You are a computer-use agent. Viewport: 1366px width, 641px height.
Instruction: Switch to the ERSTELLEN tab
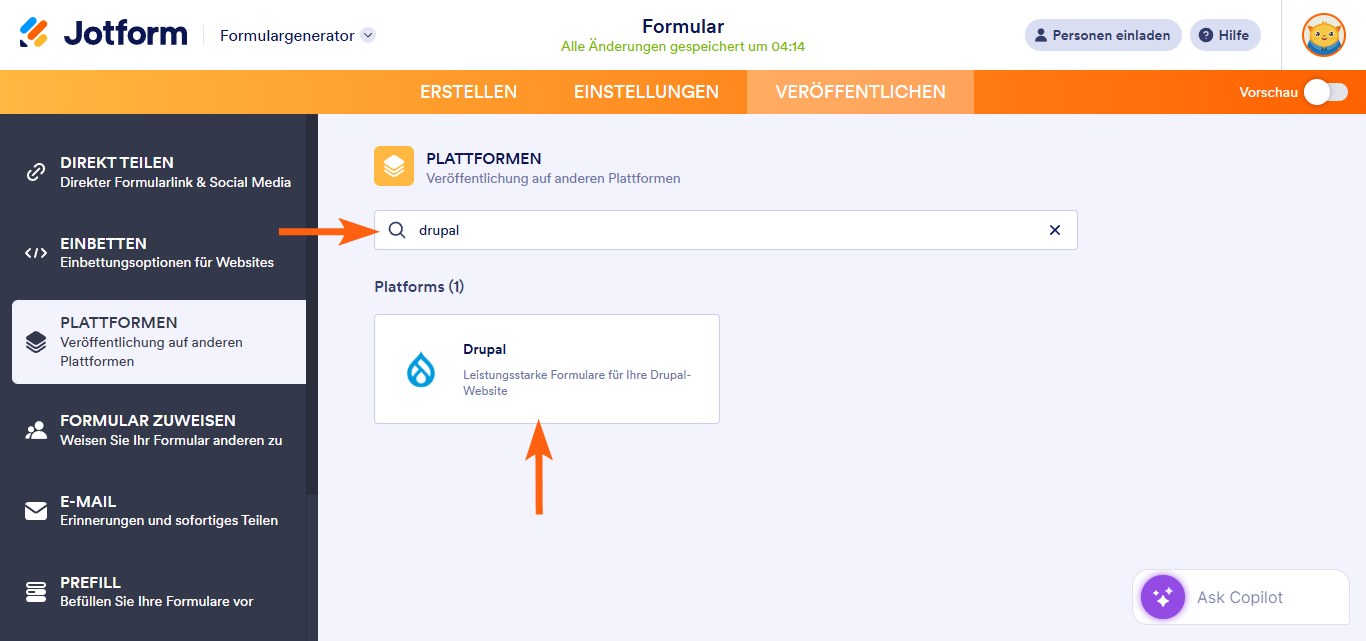(x=468, y=91)
